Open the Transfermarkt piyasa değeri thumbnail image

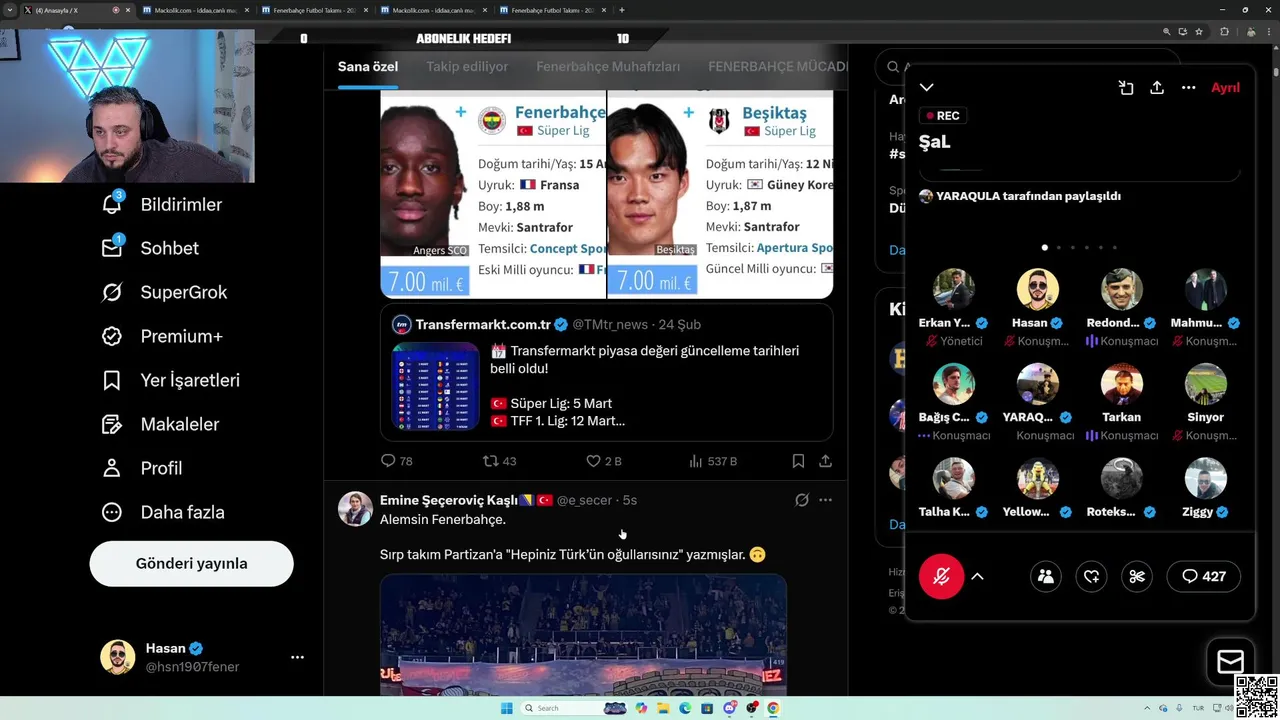(436, 386)
